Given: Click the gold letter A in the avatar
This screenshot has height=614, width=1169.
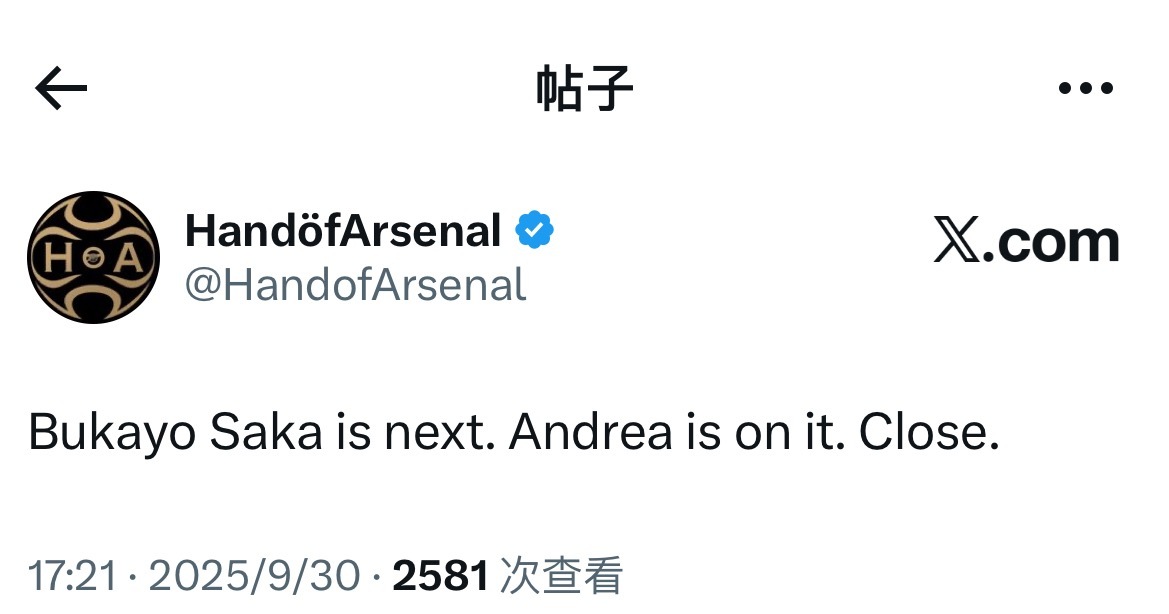Looking at the screenshot, I should click(128, 258).
